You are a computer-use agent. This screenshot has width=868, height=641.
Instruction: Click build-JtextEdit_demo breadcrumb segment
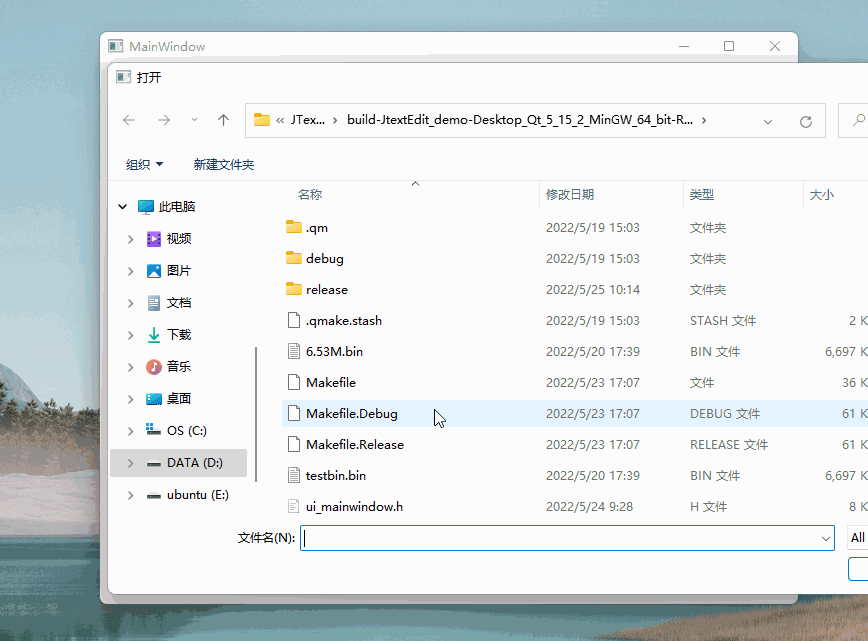(520, 120)
